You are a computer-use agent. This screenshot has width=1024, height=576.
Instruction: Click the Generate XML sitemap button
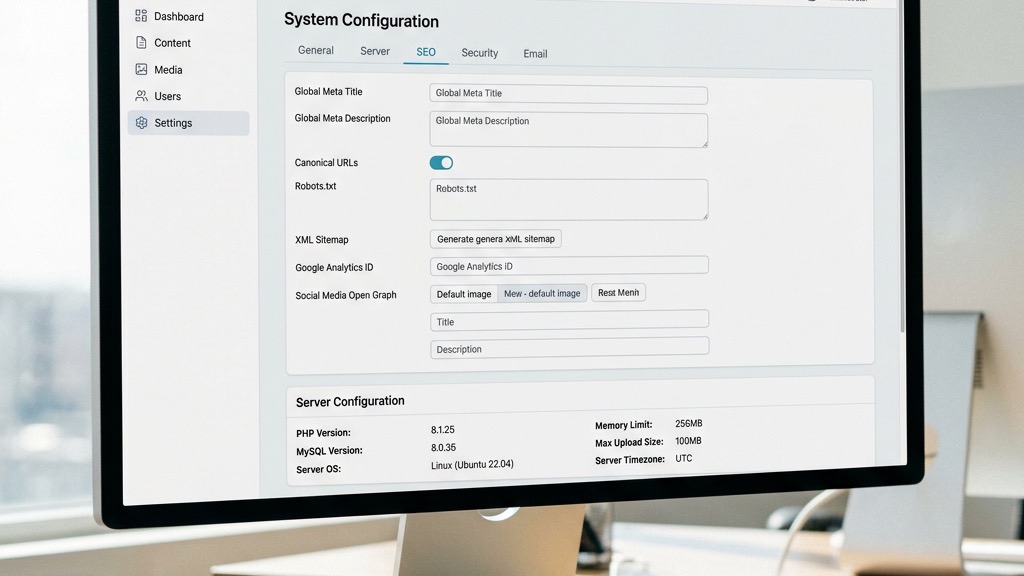coord(495,238)
